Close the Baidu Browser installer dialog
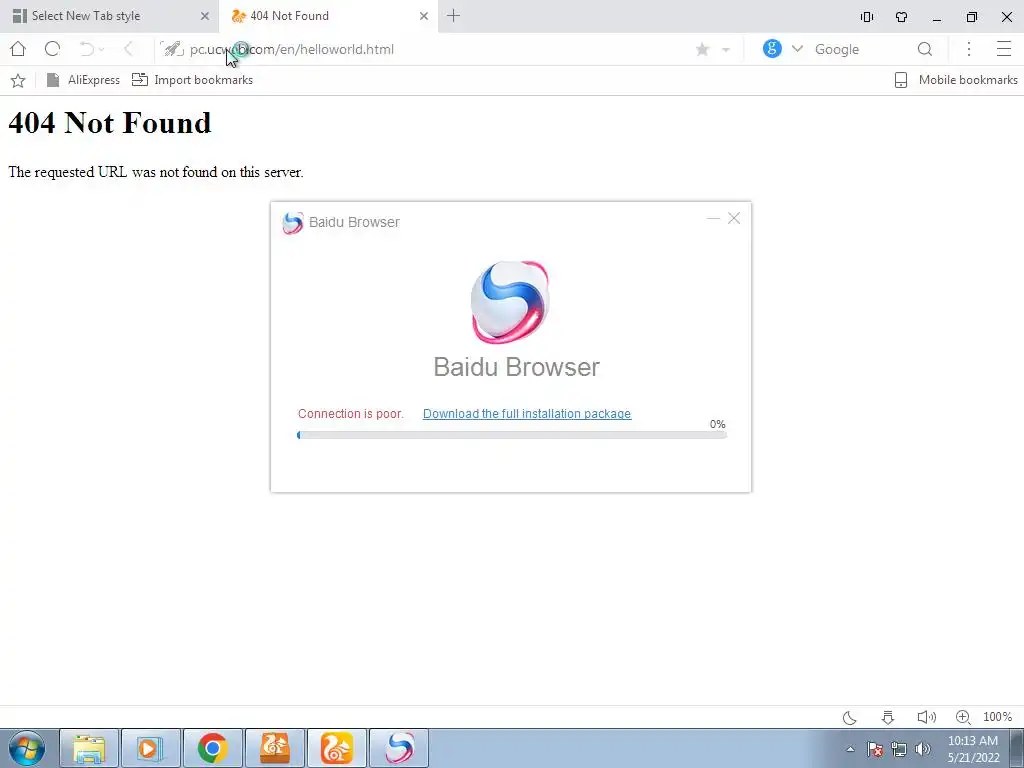 (734, 218)
